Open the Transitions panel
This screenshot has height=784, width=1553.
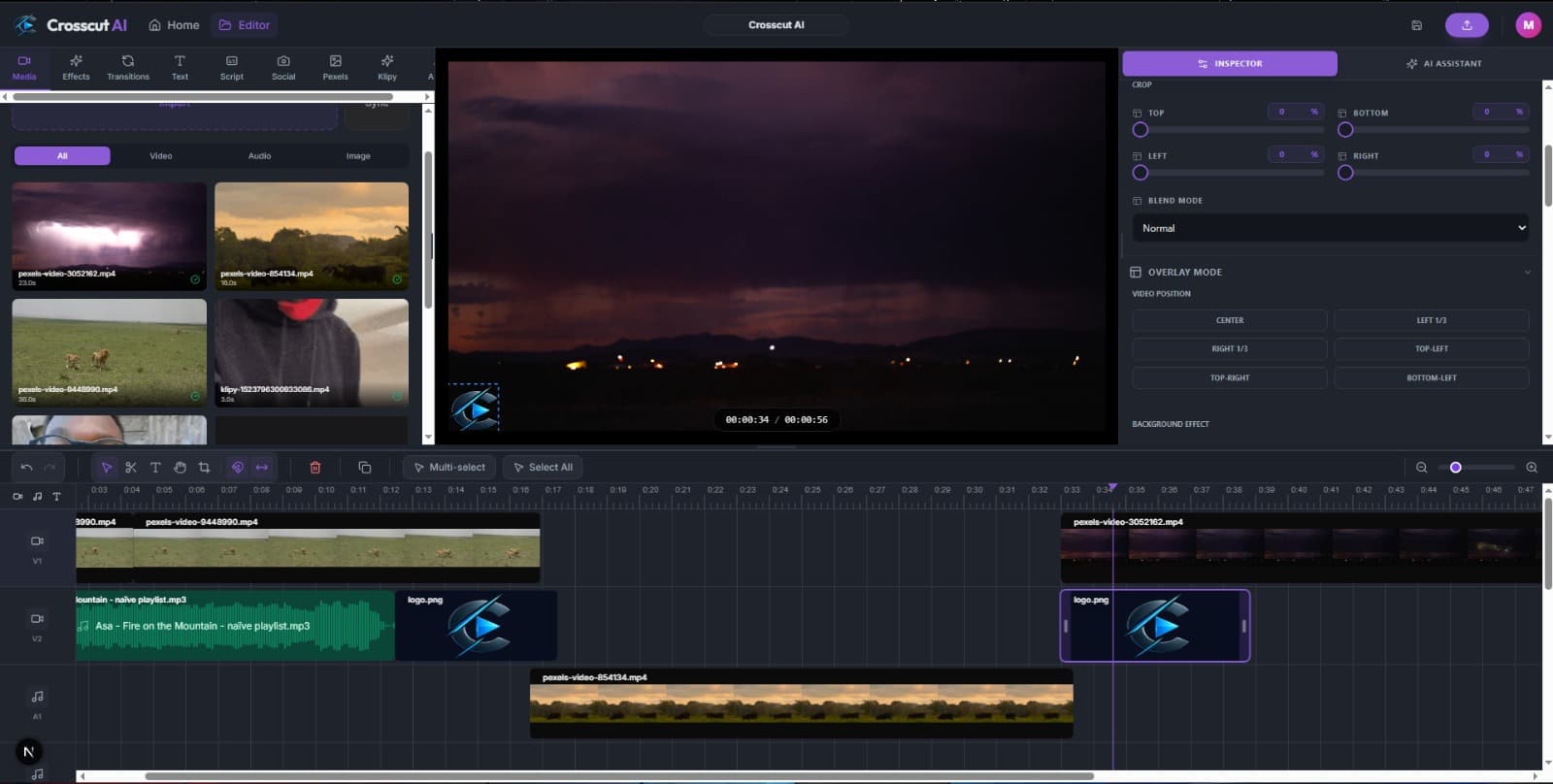point(128,67)
